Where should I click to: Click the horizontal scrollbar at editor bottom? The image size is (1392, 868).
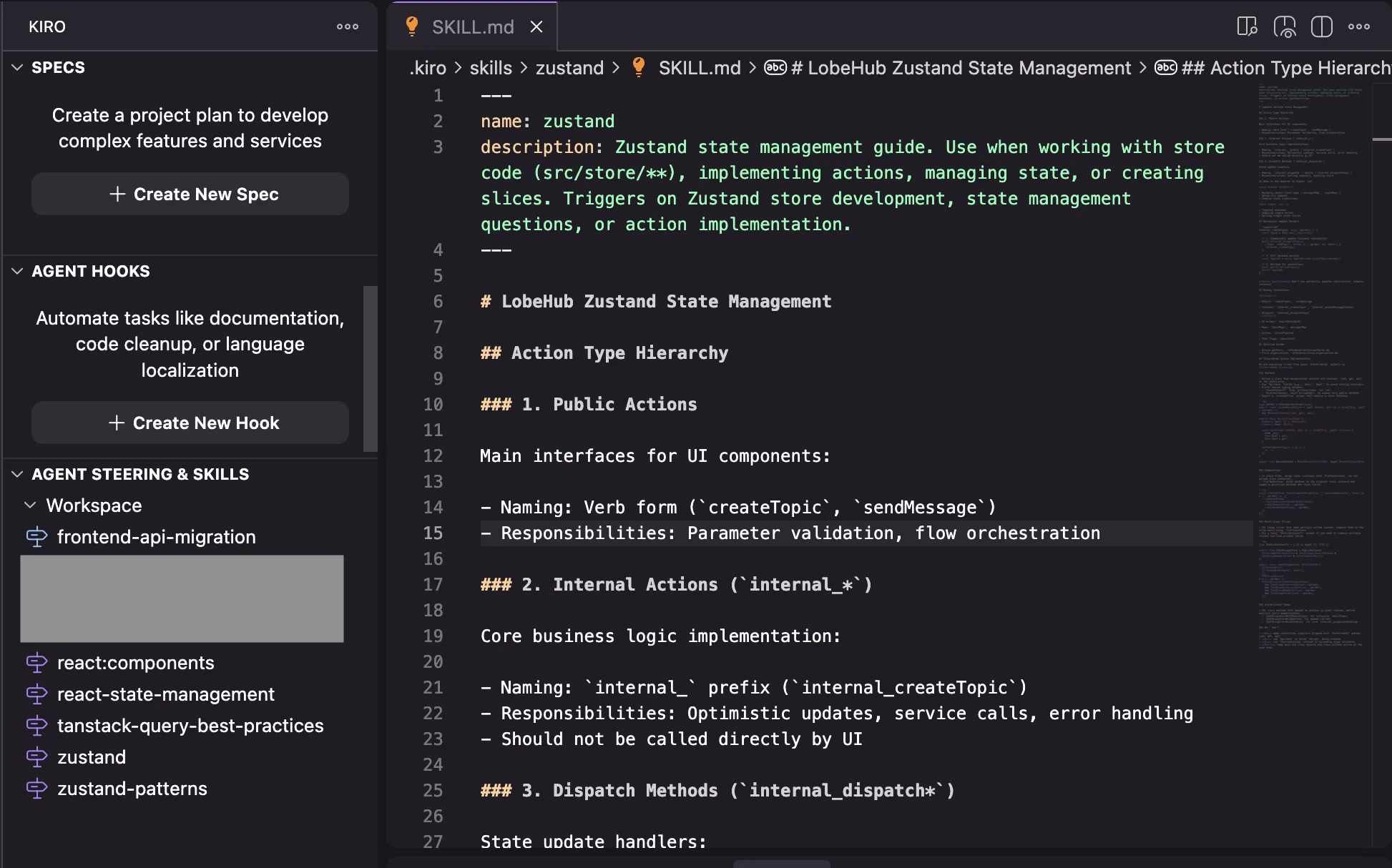click(781, 864)
